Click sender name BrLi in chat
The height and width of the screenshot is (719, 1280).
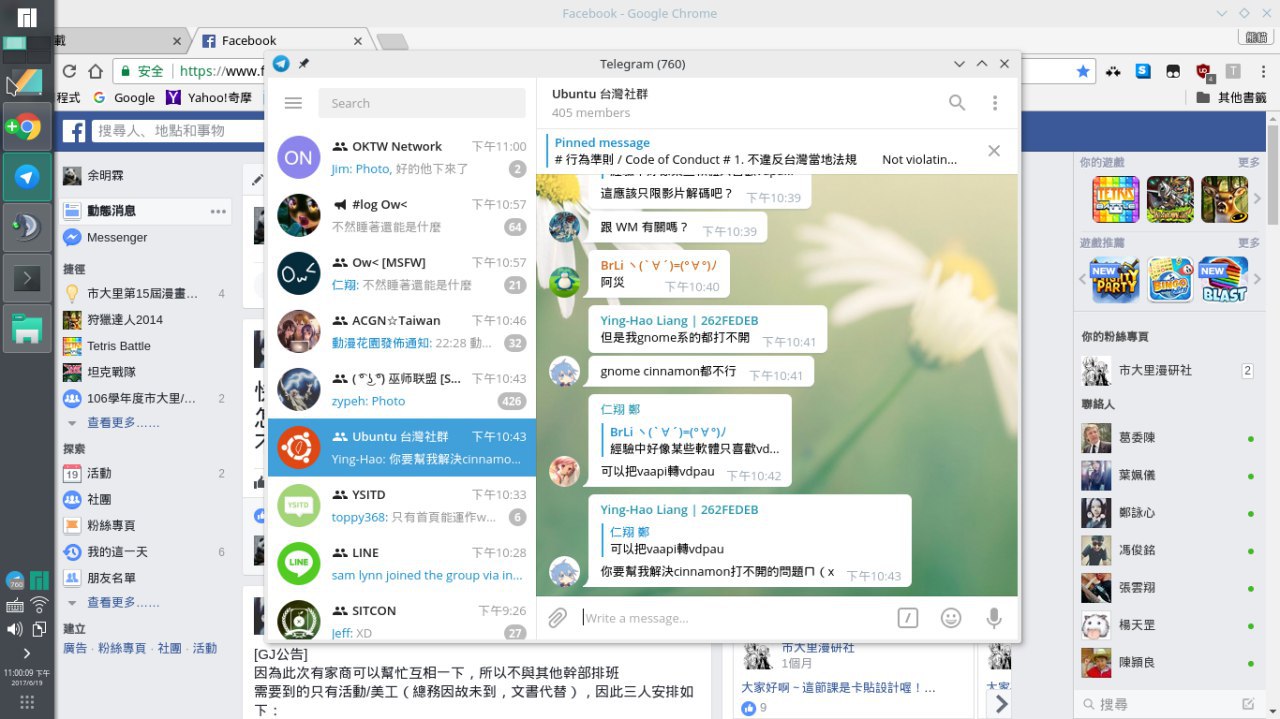658,265
